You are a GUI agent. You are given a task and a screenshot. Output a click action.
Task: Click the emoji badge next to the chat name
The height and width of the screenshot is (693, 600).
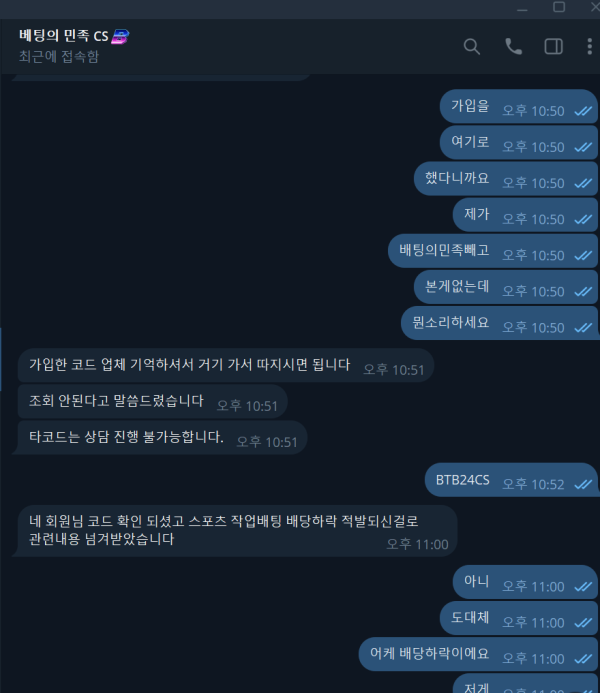(x=120, y=36)
